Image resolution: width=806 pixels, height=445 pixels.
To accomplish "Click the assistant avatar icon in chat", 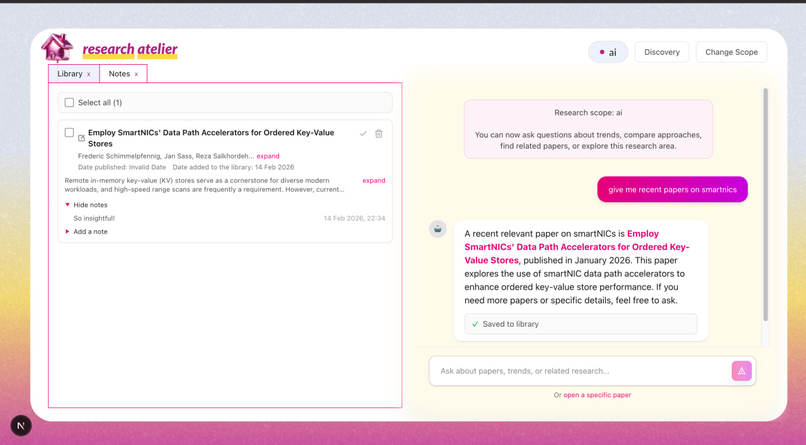I will tap(437, 229).
